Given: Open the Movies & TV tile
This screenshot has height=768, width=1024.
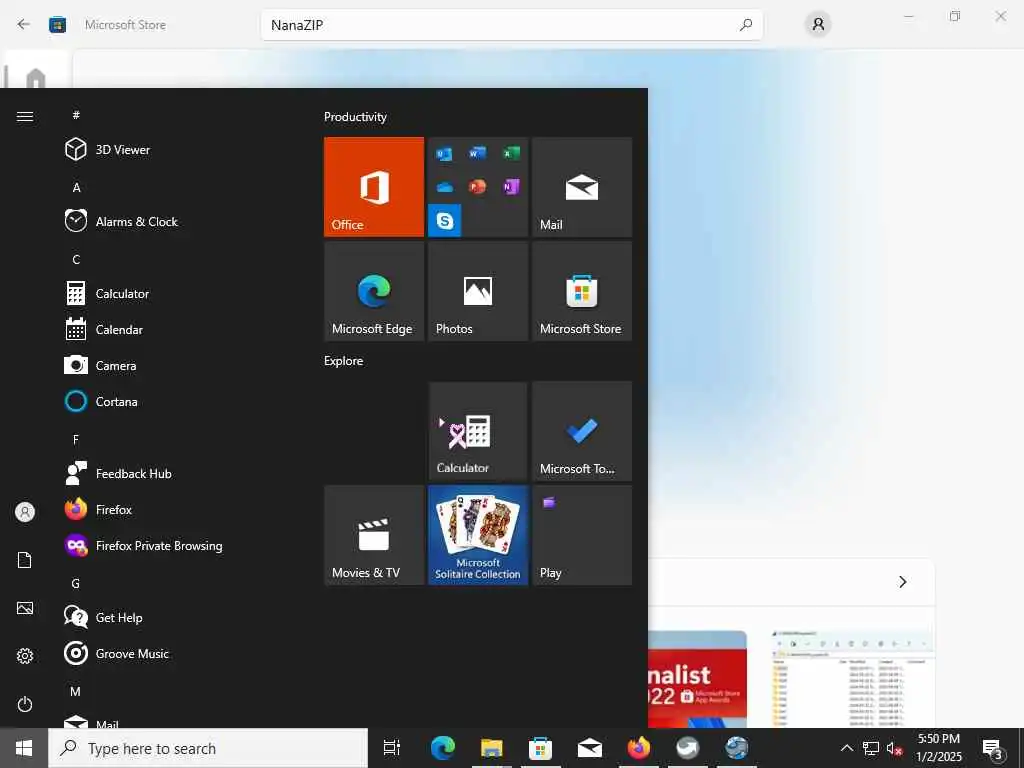Looking at the screenshot, I should [374, 535].
